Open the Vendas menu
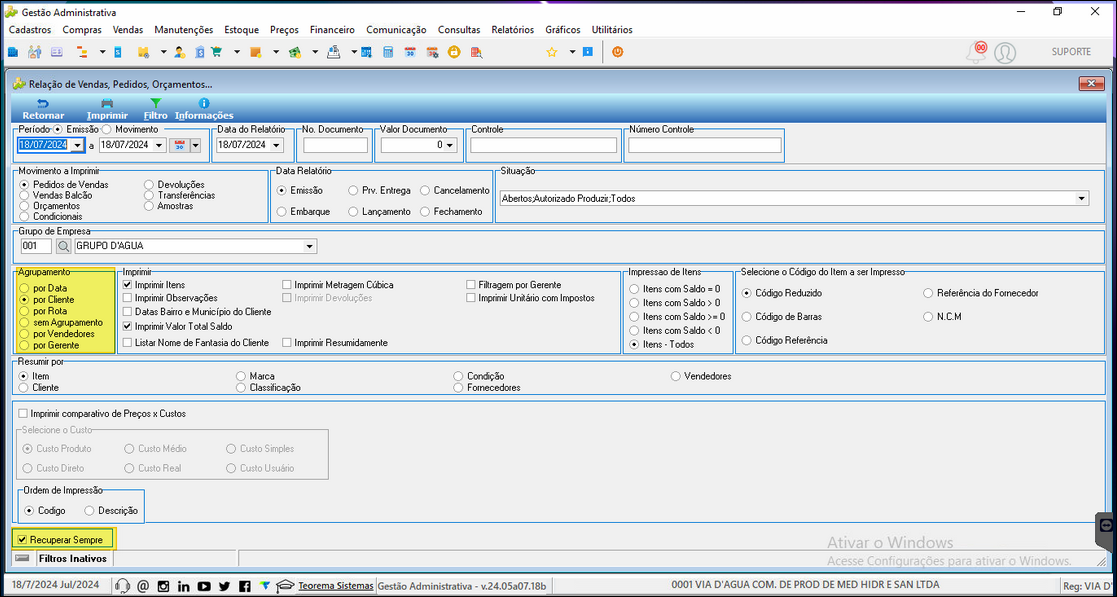The image size is (1117, 597). (x=128, y=30)
